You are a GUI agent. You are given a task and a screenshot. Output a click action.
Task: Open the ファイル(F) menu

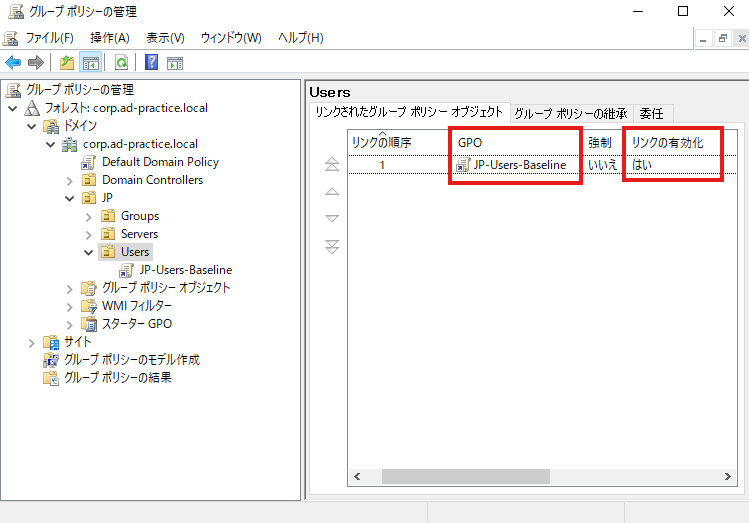coord(49,38)
